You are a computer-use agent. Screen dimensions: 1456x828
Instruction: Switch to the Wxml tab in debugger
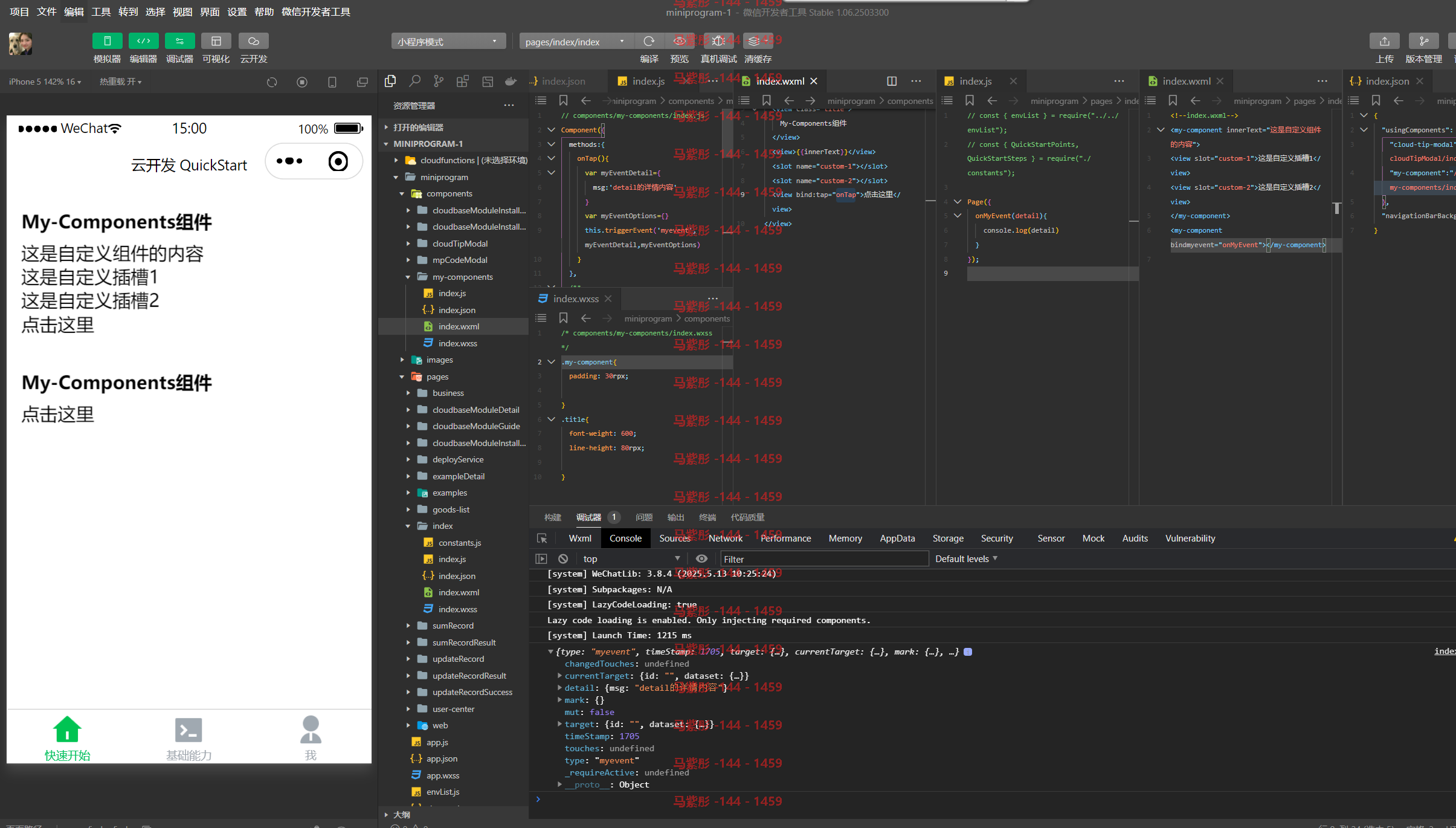580,538
